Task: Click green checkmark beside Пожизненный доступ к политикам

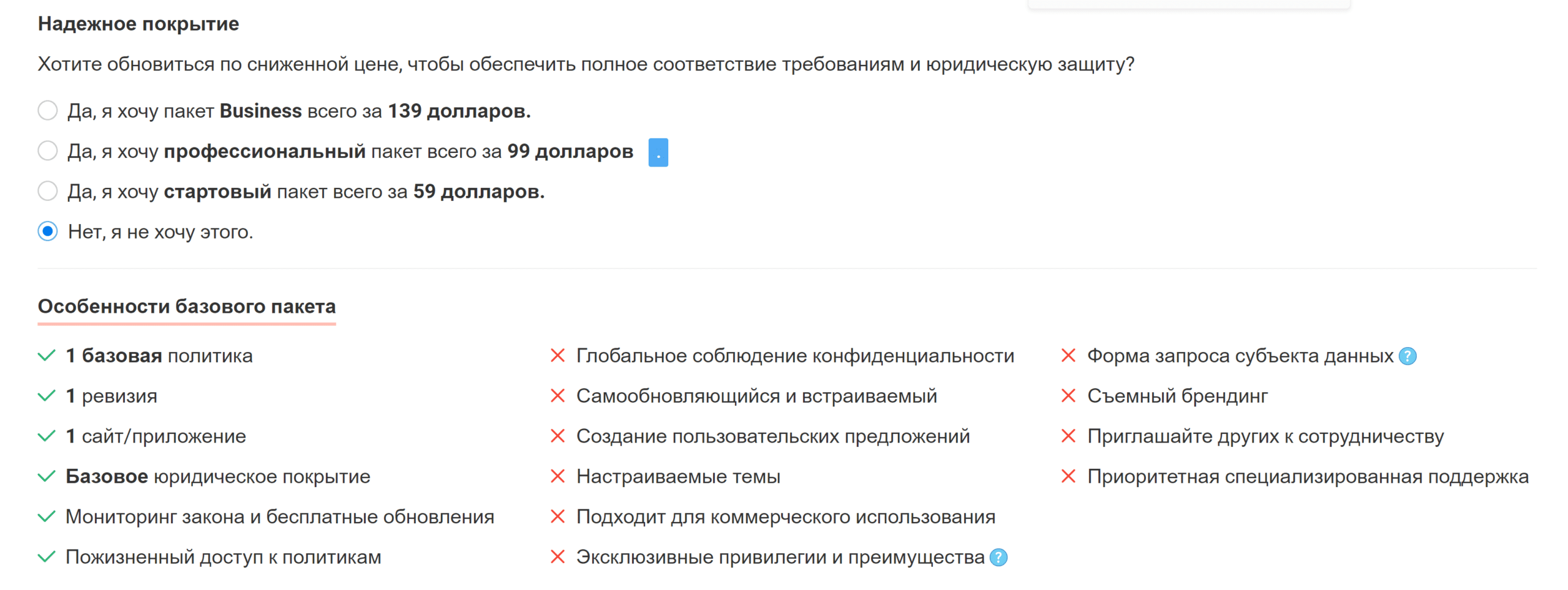Action: [x=47, y=557]
